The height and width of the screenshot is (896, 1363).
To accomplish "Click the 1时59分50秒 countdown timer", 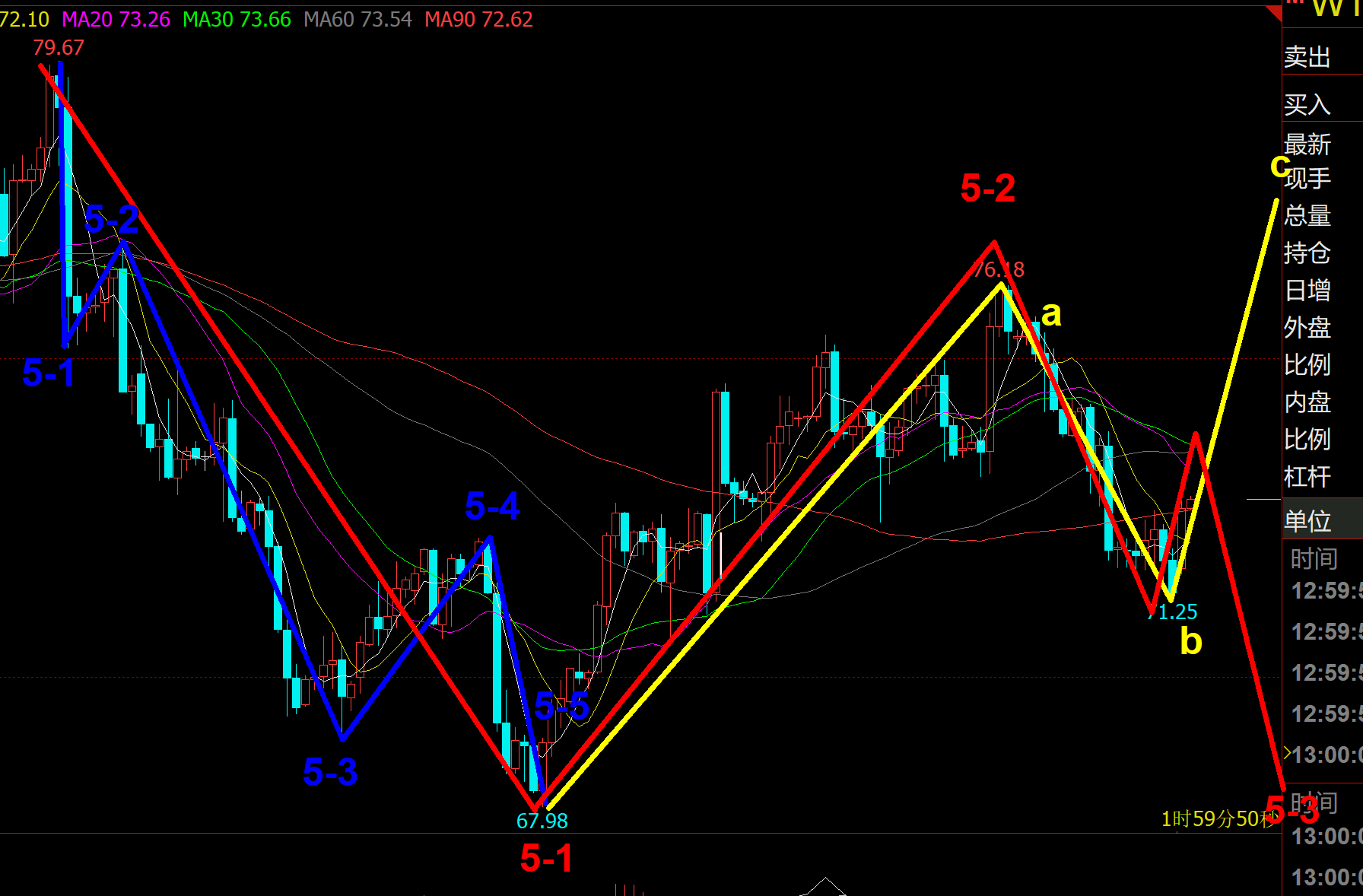I will [x=1218, y=819].
